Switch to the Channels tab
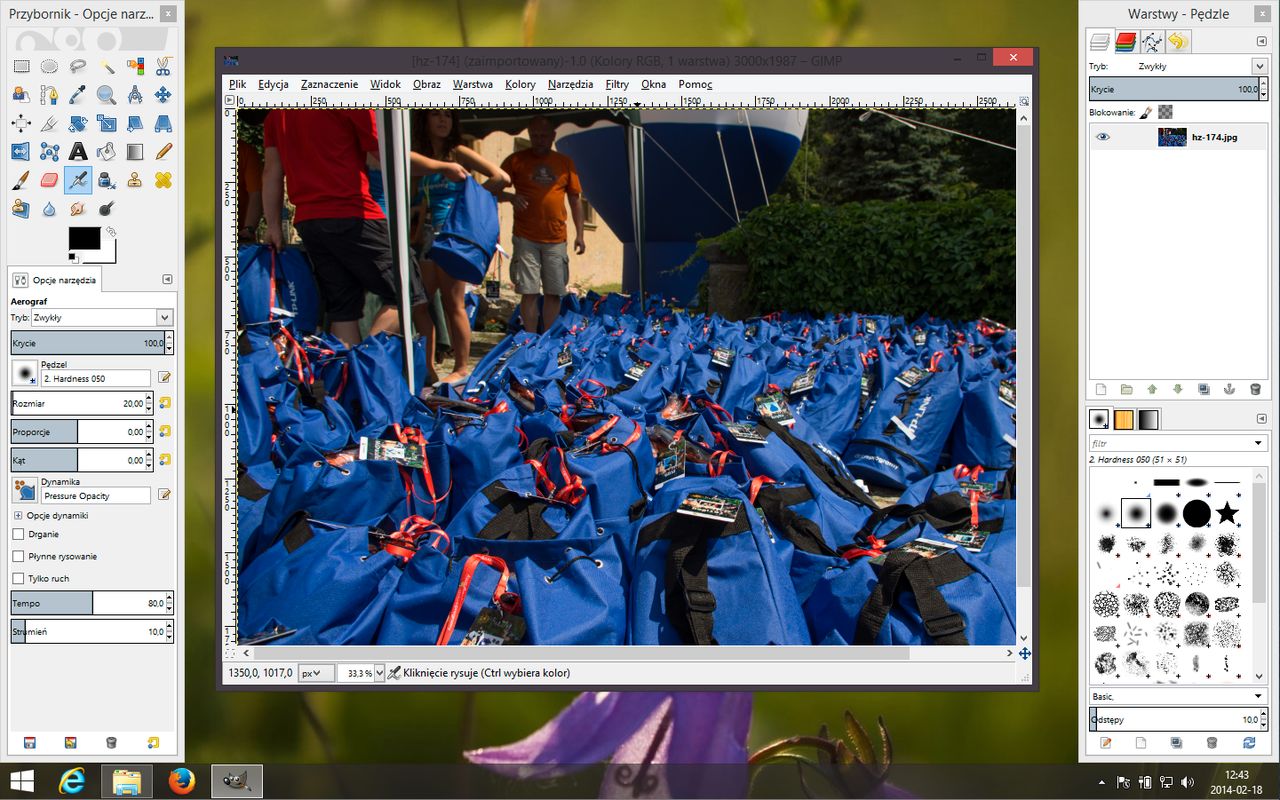Viewport: 1280px width, 800px height. (x=1126, y=41)
